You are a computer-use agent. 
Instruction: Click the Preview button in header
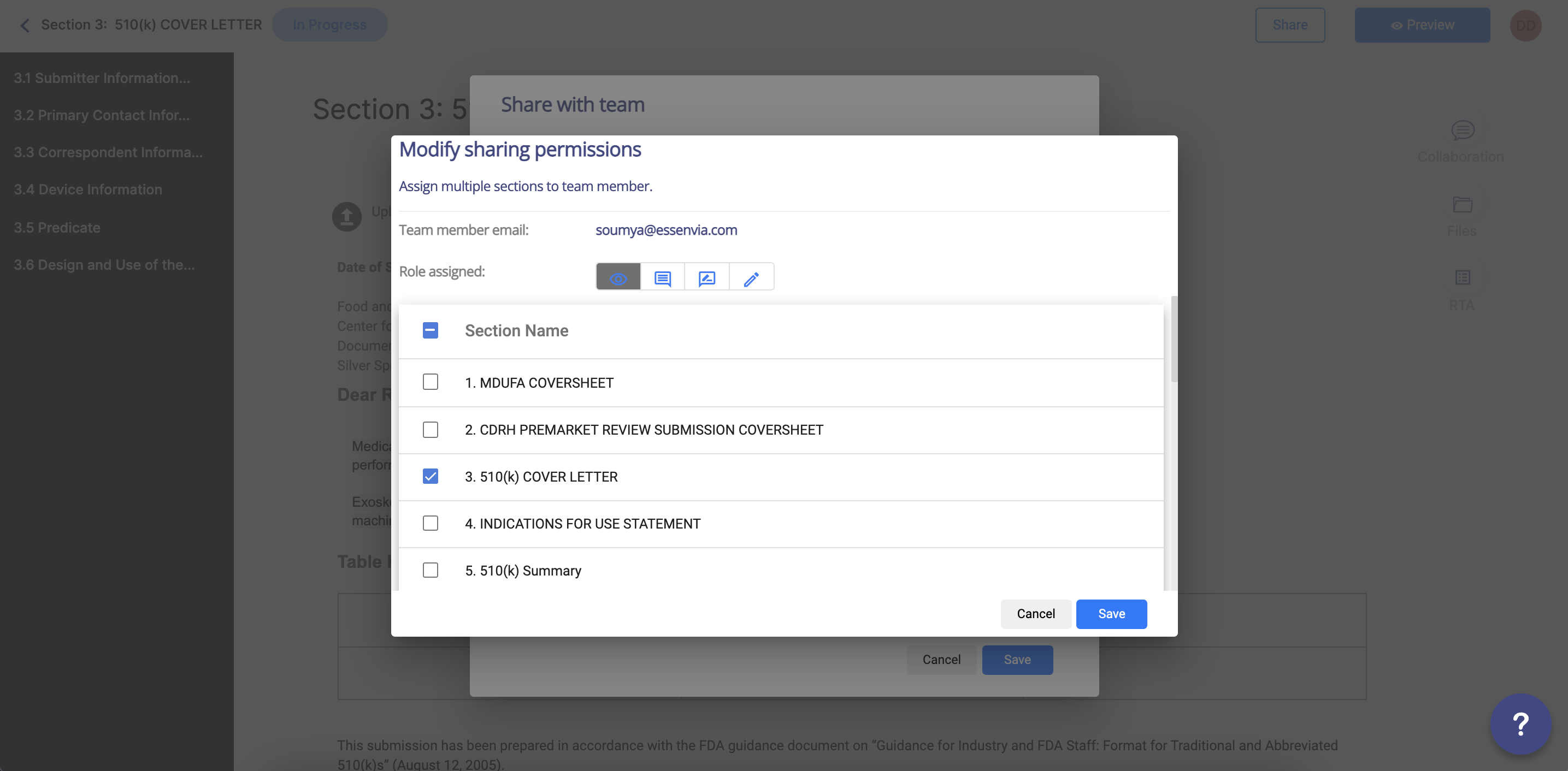(x=1422, y=25)
